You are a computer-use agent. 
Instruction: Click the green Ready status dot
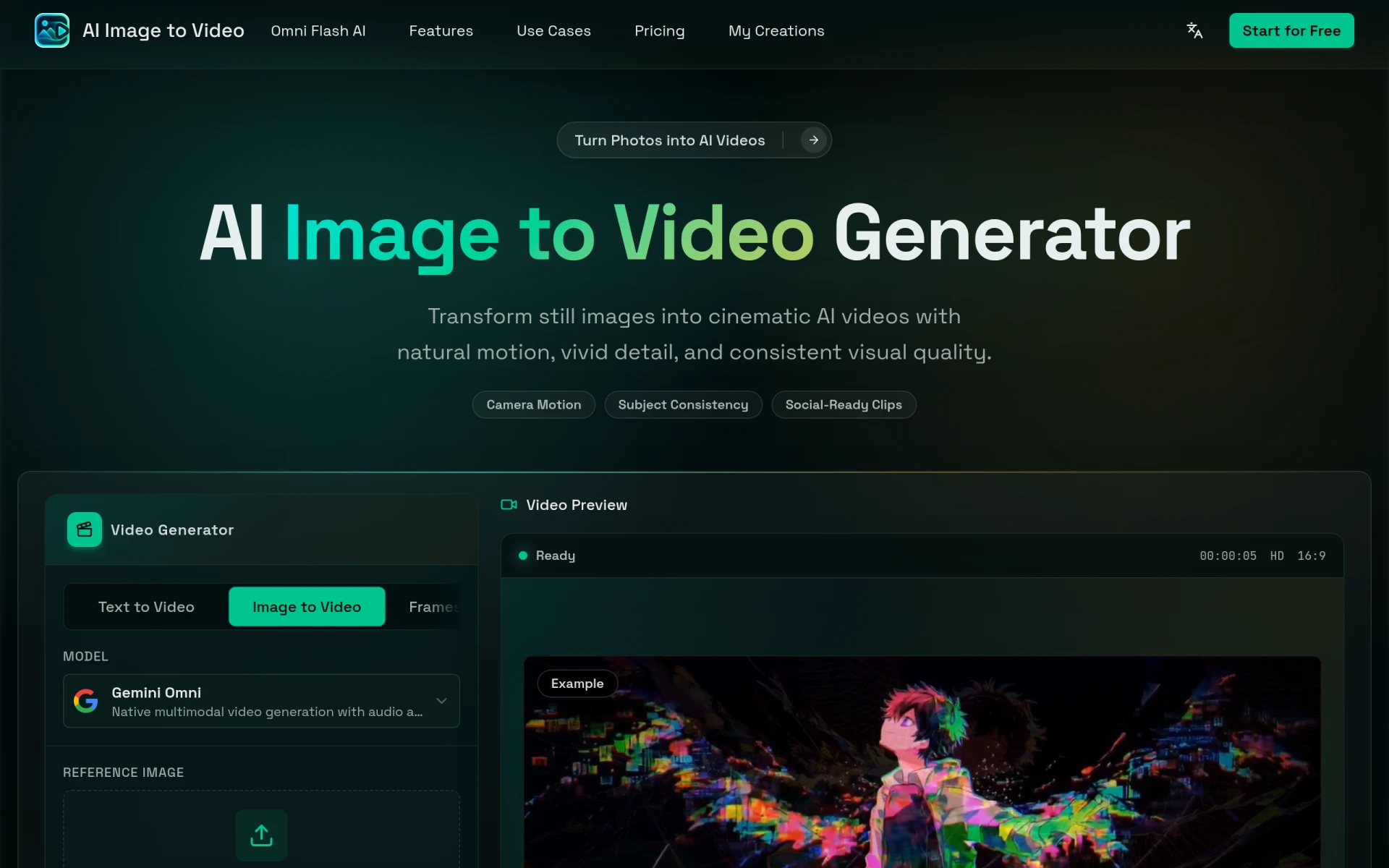pyautogui.click(x=523, y=556)
